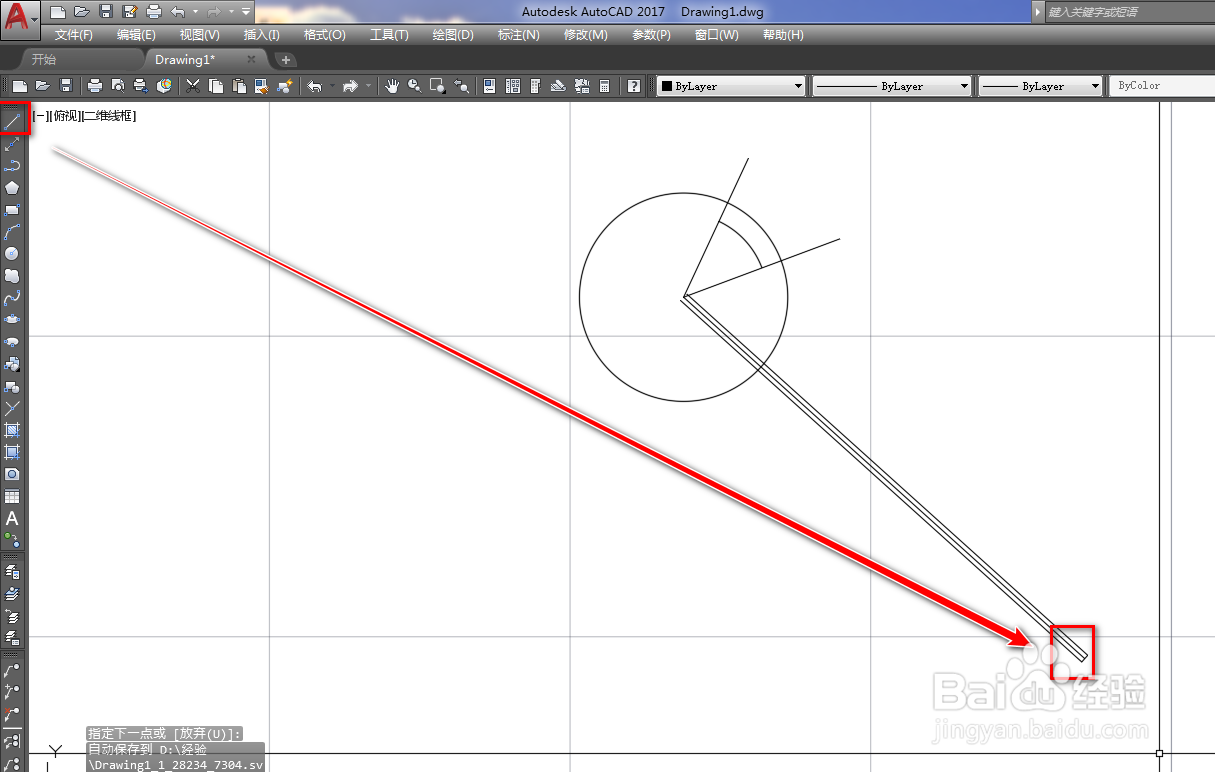Select the Polygon tool
1215x772 pixels.
click(x=13, y=188)
